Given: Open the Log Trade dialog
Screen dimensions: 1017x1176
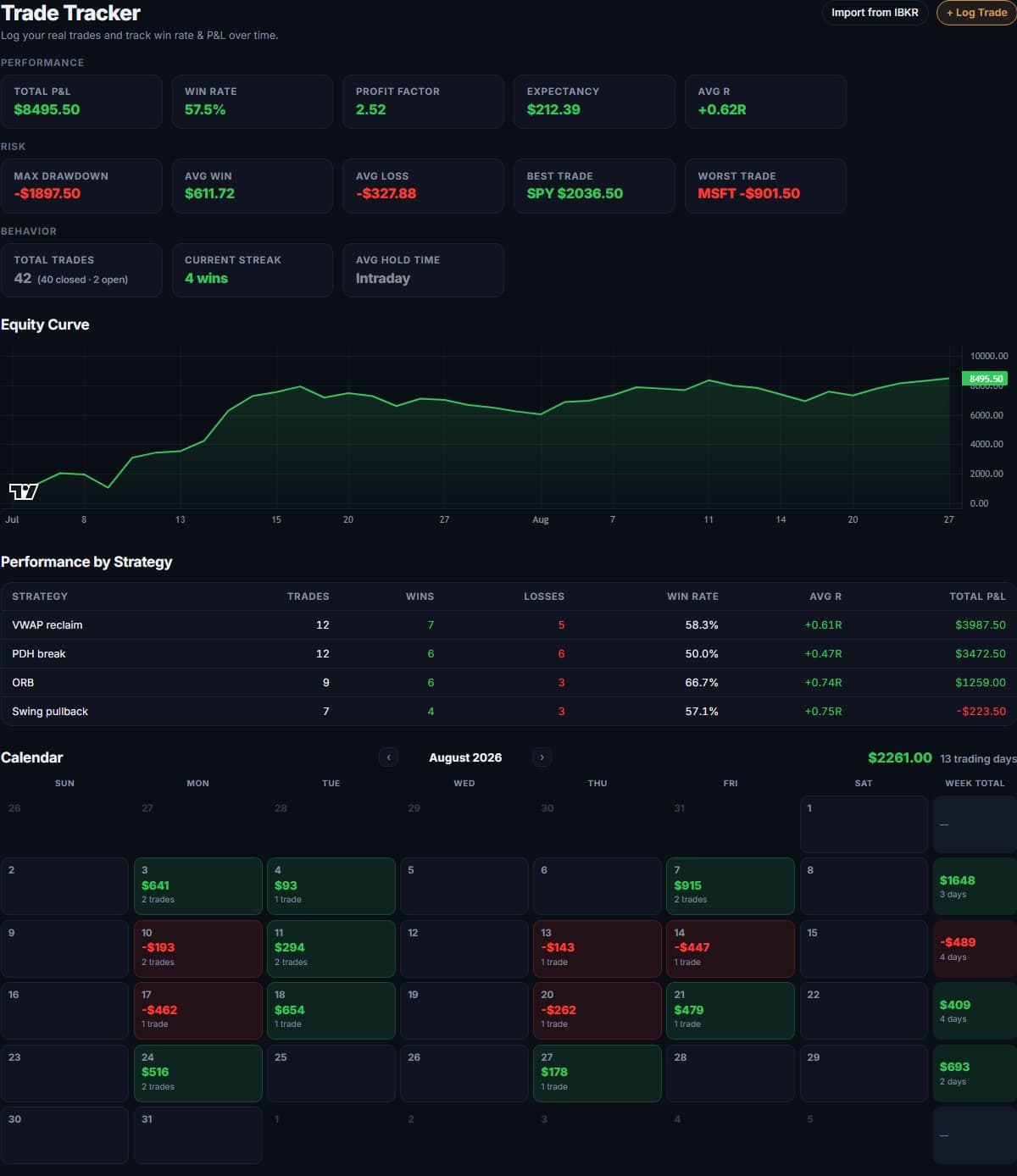Looking at the screenshot, I should 976,13.
